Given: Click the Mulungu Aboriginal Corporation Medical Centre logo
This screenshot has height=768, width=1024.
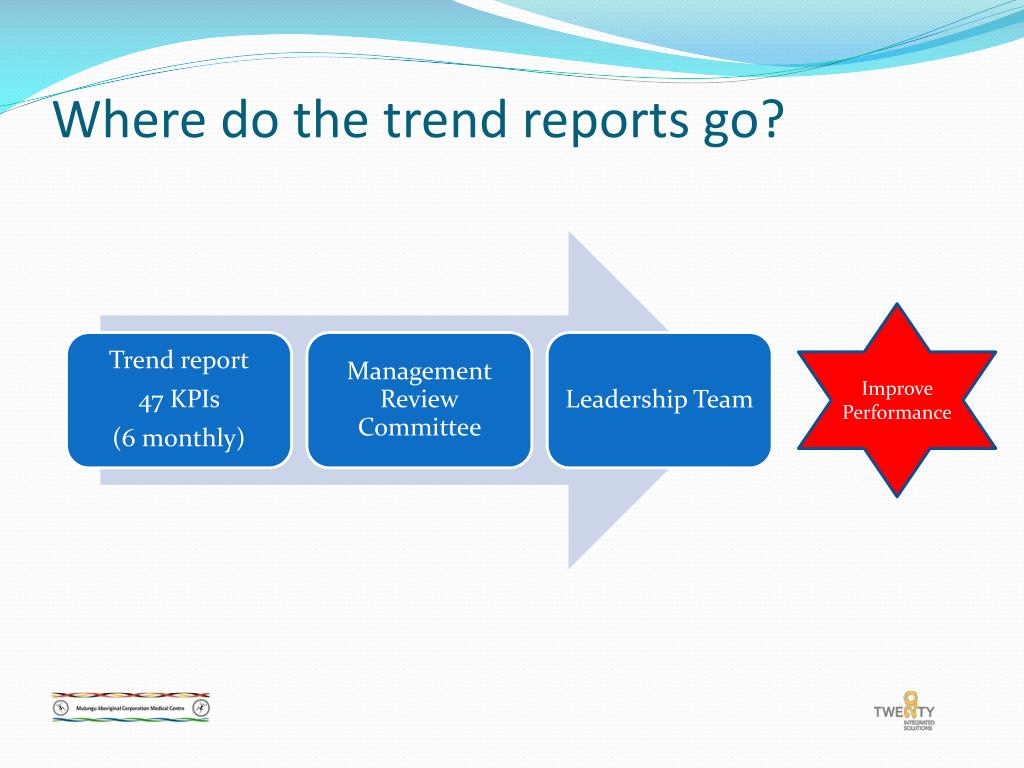Looking at the screenshot, I should tap(131, 707).
